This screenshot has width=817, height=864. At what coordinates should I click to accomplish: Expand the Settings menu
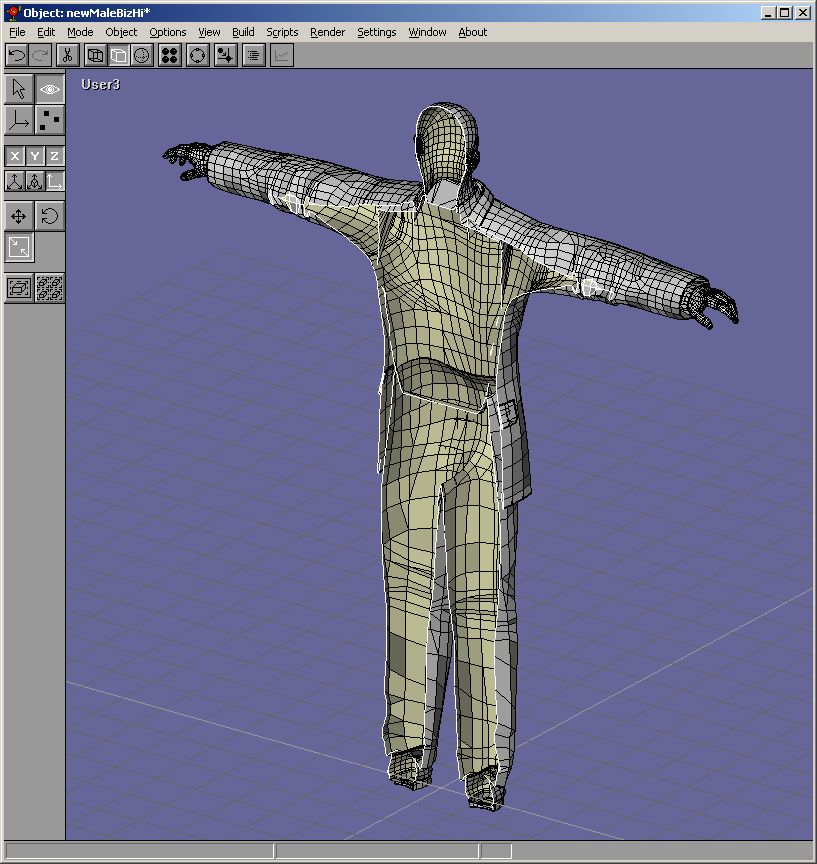[x=377, y=32]
